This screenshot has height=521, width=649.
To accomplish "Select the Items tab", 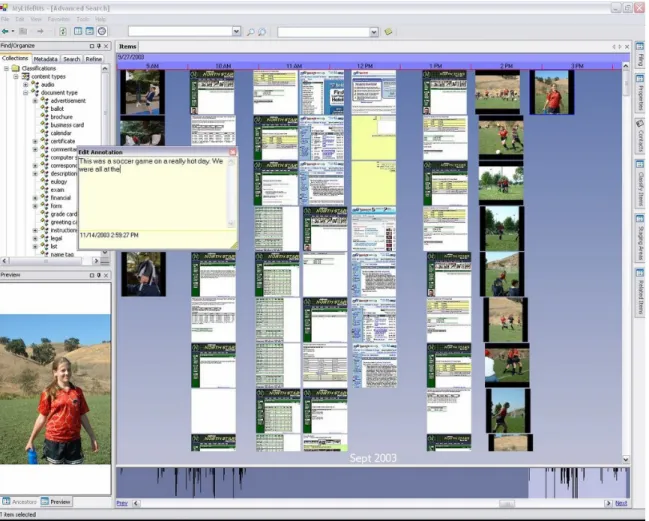I will pyautogui.click(x=127, y=47).
